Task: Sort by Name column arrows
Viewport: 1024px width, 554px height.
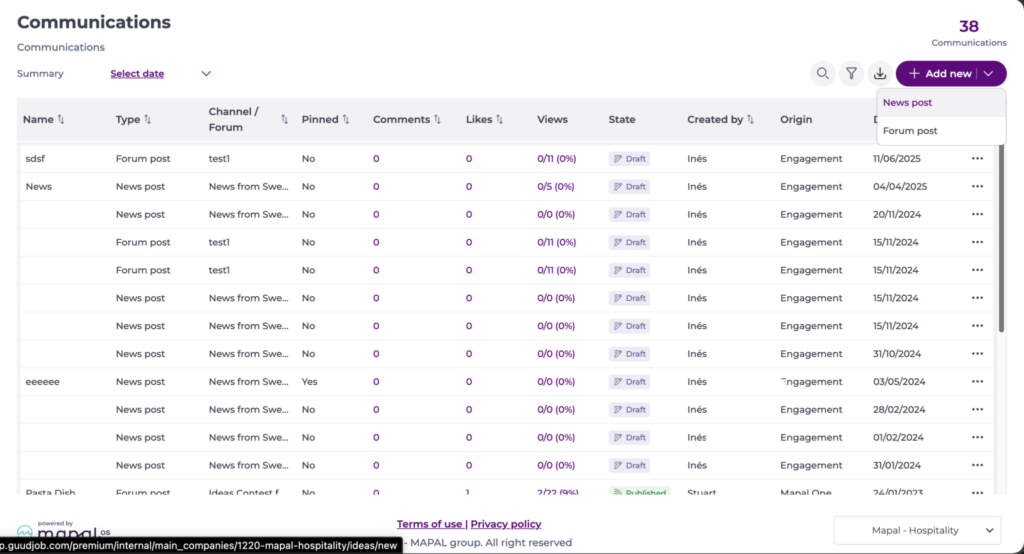Action: tap(61, 120)
